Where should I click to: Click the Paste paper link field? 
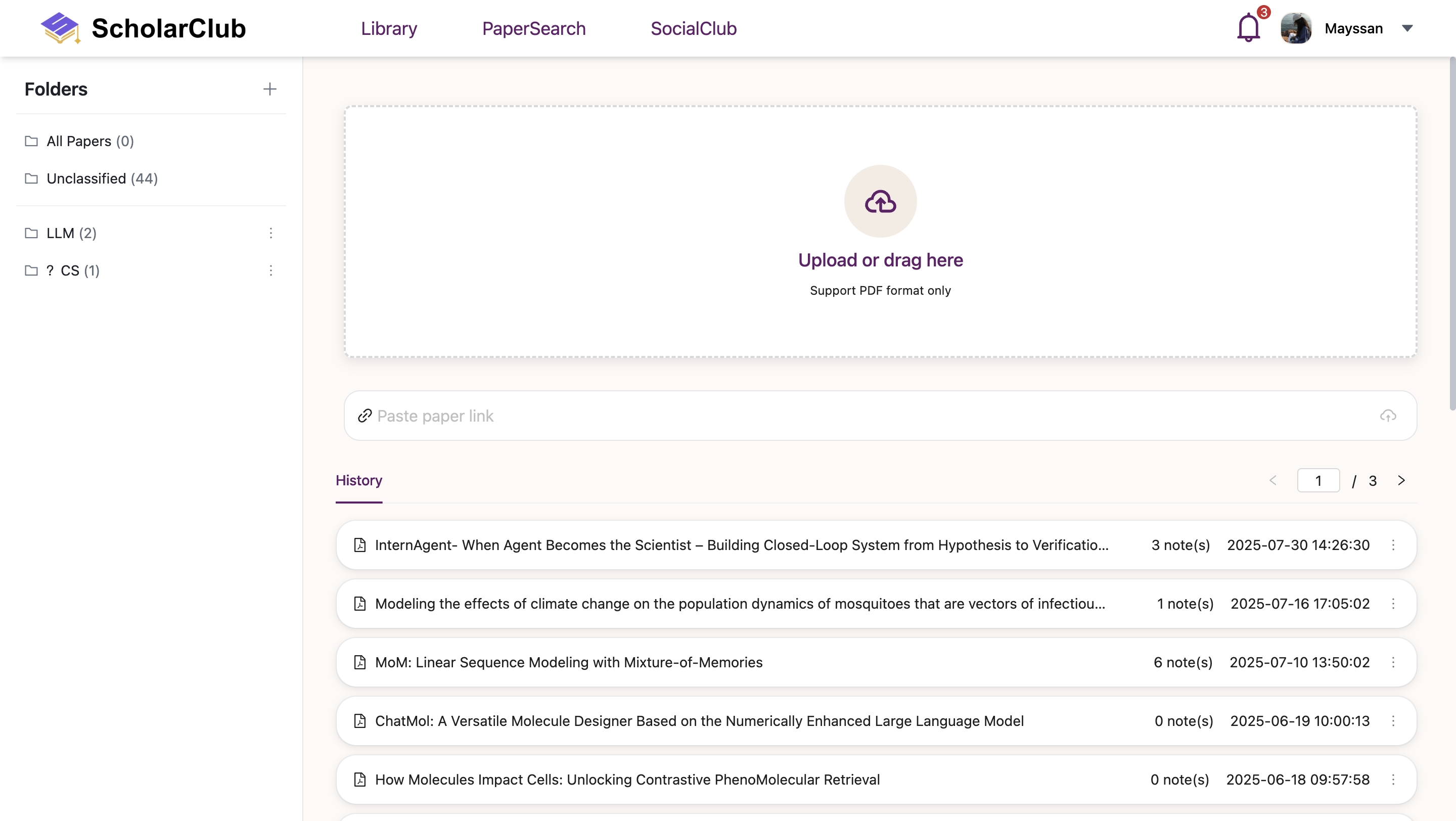pos(871,416)
